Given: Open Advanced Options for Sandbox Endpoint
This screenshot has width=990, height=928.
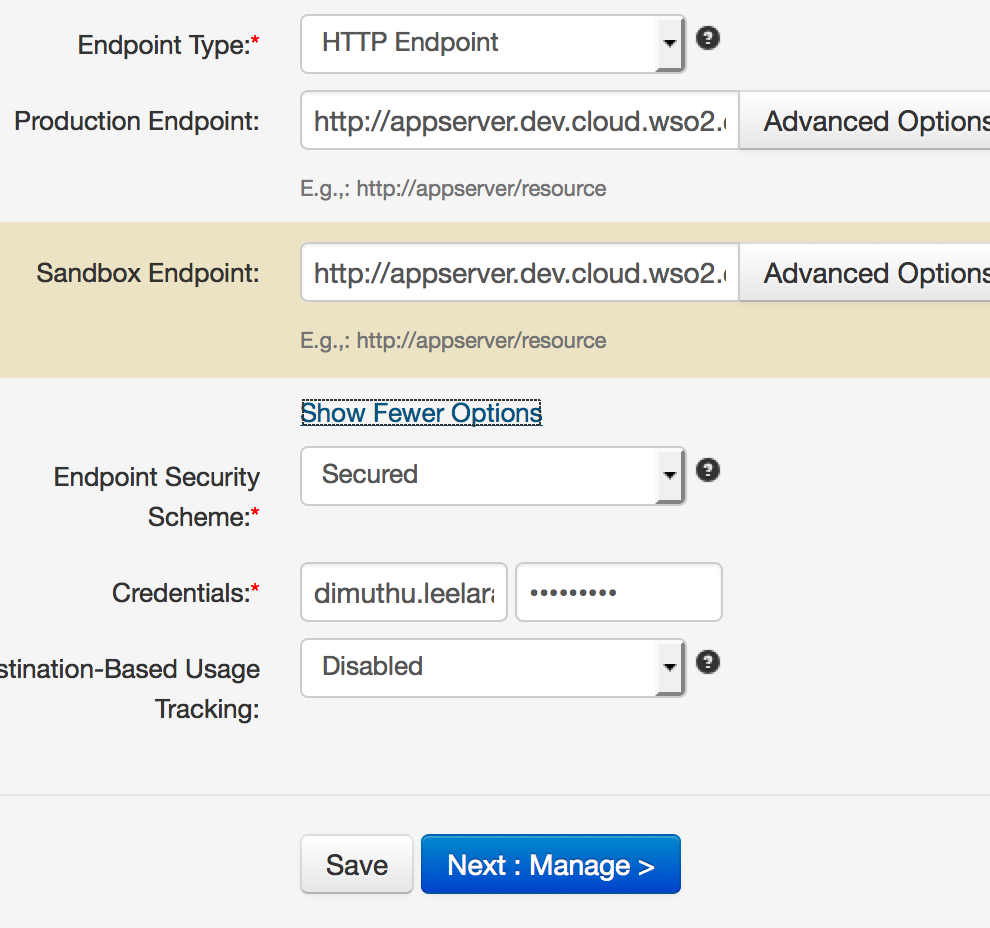Looking at the screenshot, I should (866, 274).
